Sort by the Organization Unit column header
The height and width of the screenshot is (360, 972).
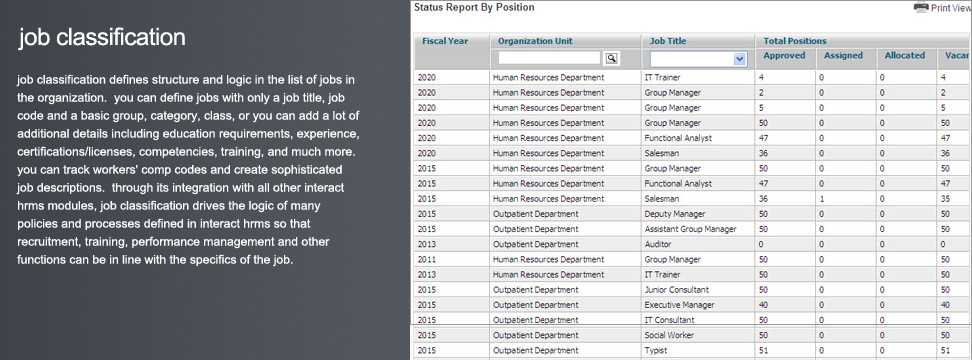535,41
